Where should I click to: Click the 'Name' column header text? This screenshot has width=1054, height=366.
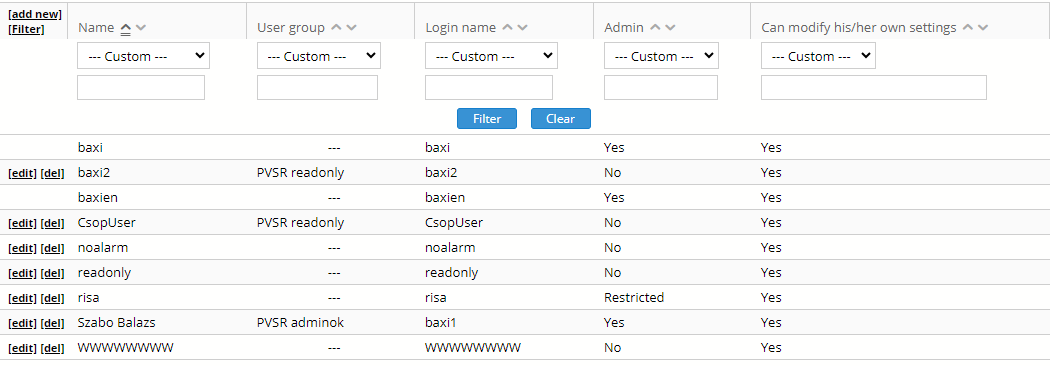coord(96,28)
